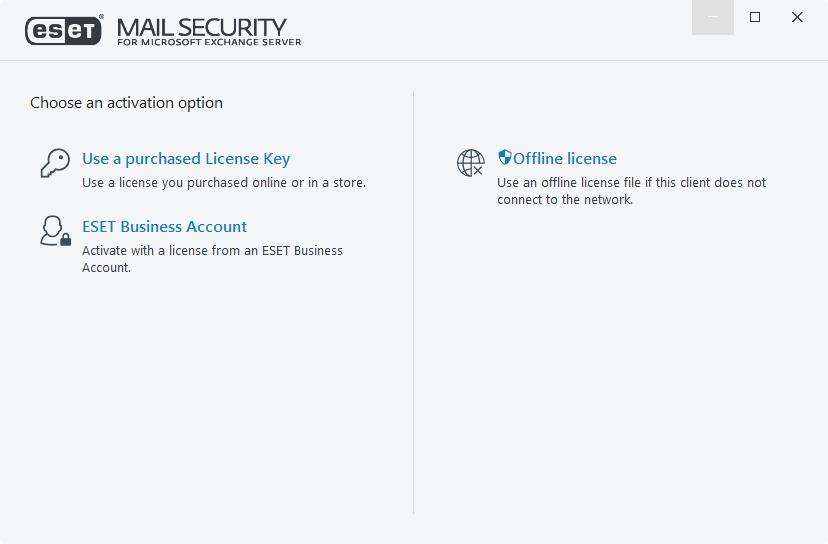828x544 pixels.
Task: Close the ESET Mail Security window
Action: [797, 17]
